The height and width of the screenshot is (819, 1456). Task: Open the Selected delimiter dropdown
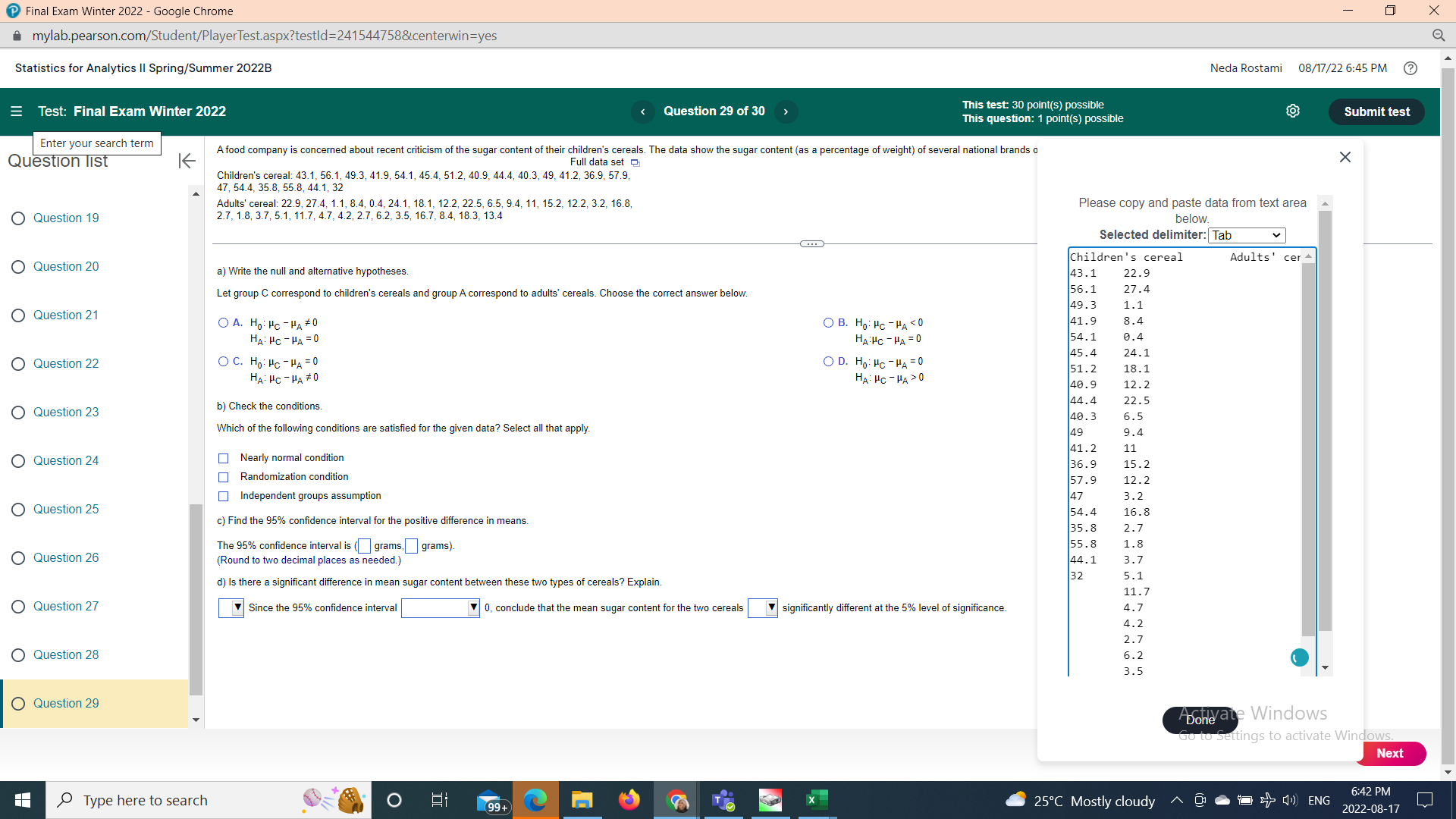(x=1247, y=235)
